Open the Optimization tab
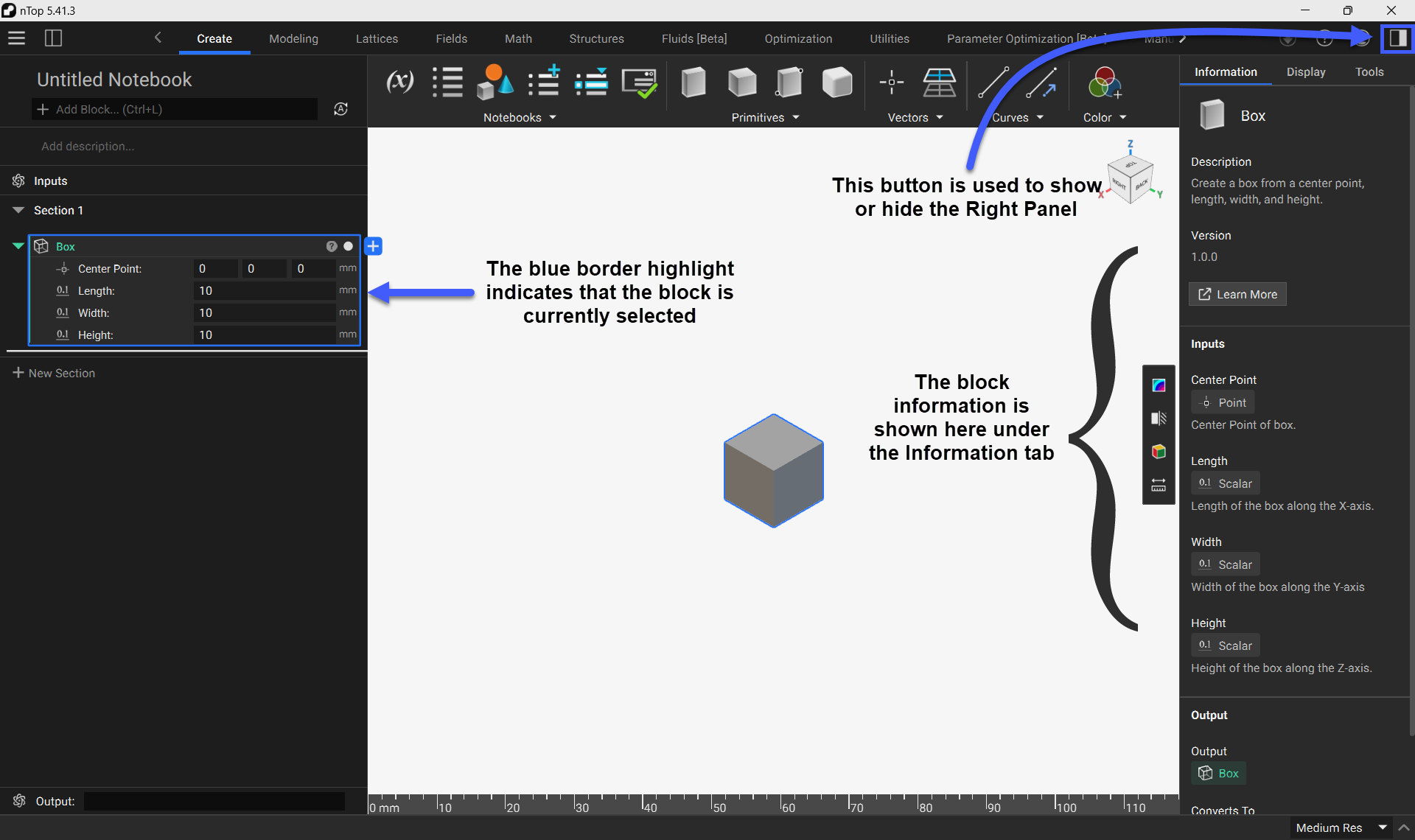 [x=798, y=38]
